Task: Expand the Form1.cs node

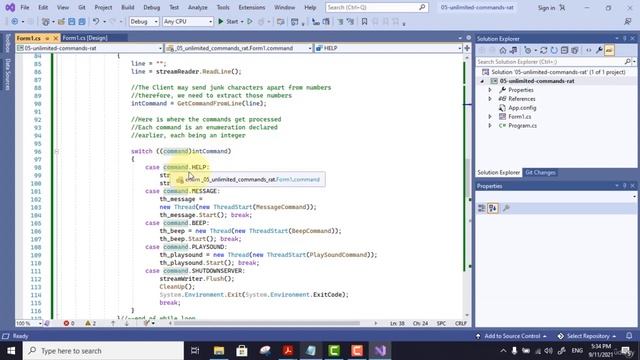Action: pyautogui.click(x=490, y=117)
